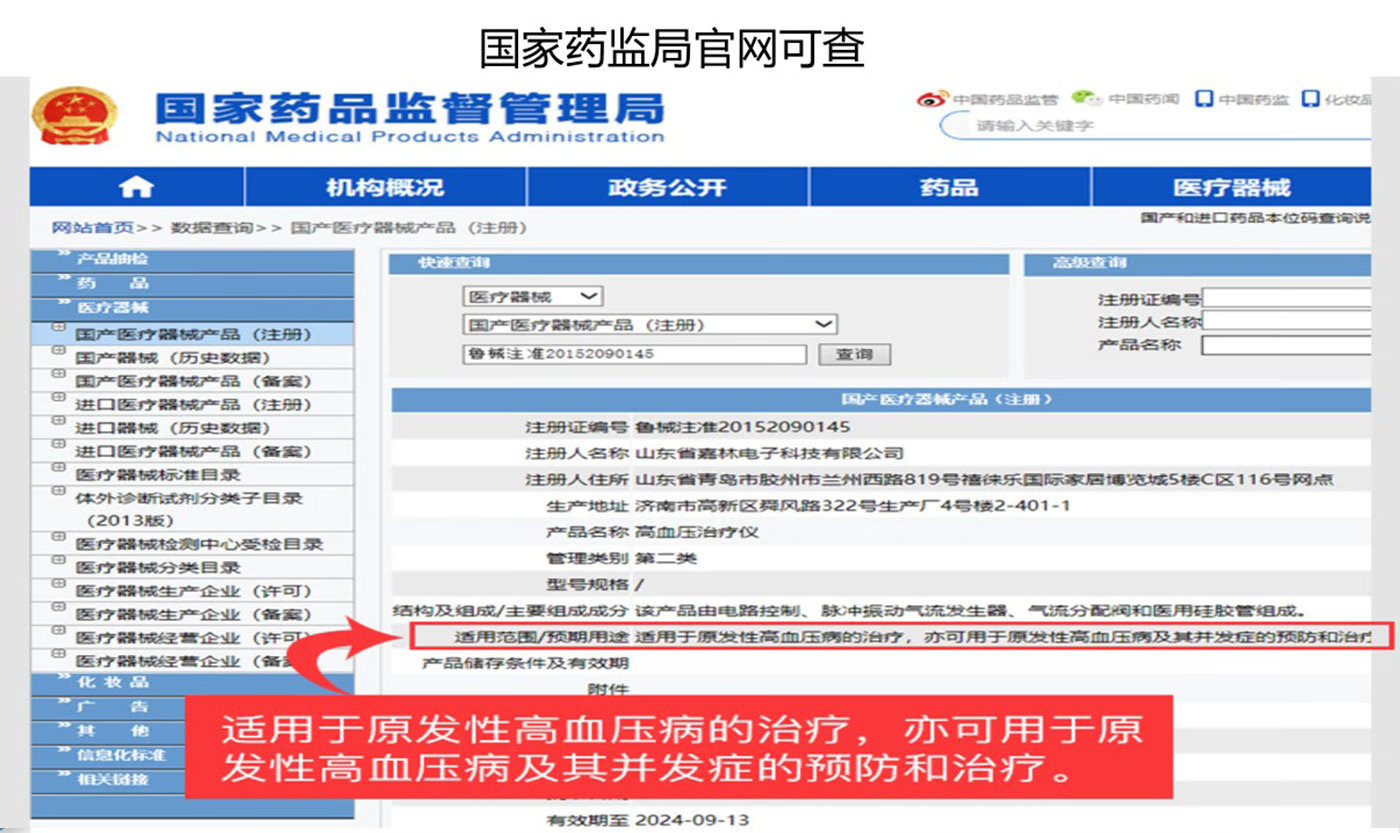
Task: Select the 其他 sidebar section header
Action: tap(192, 730)
